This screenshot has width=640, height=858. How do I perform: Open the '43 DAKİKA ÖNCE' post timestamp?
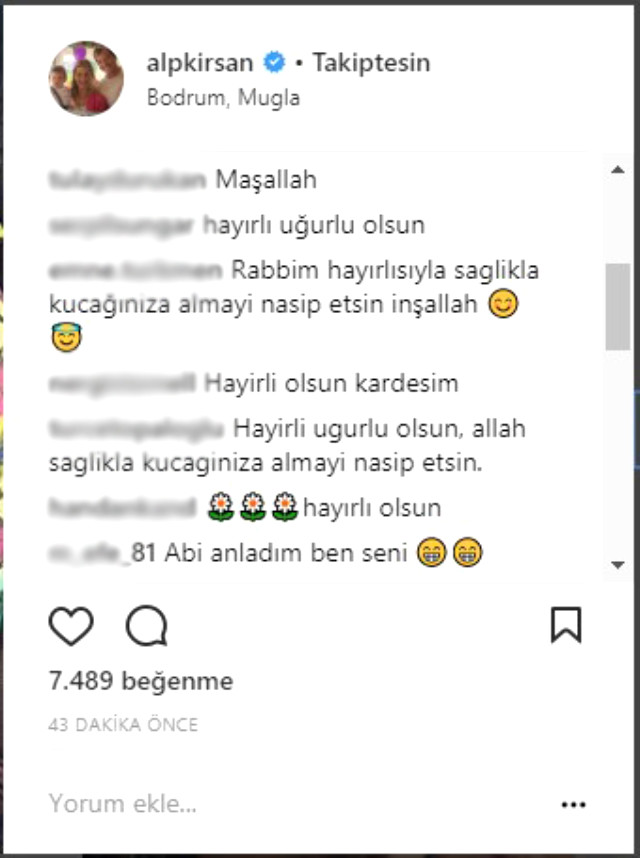coord(123,724)
